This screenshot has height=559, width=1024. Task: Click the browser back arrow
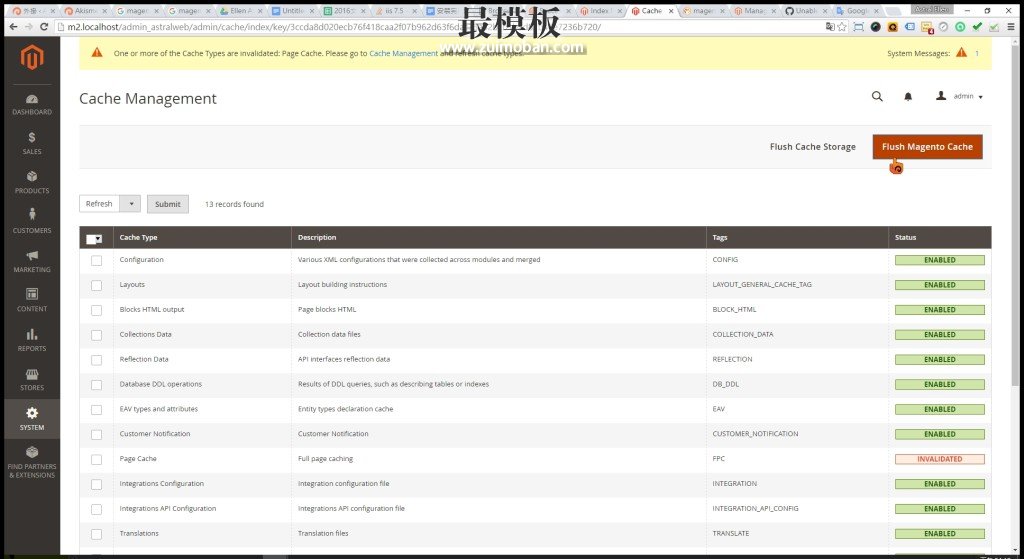13,27
